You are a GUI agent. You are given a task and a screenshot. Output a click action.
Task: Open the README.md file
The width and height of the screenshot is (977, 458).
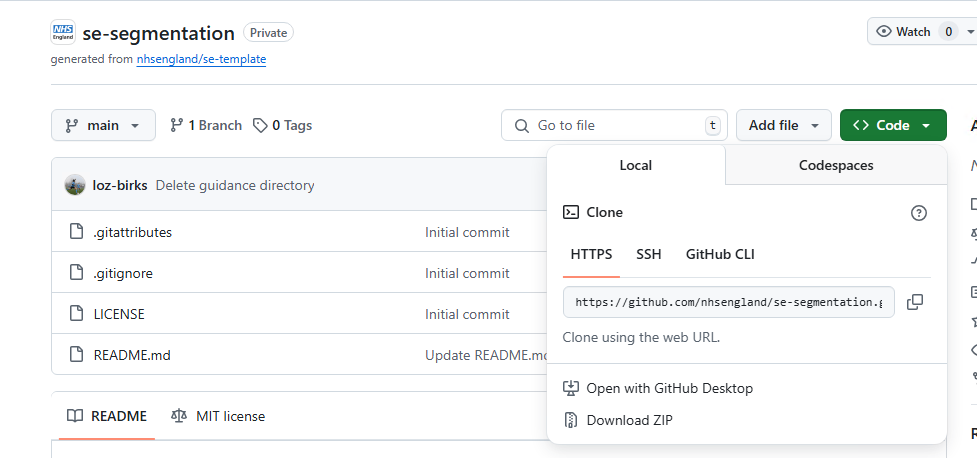click(x=125, y=355)
